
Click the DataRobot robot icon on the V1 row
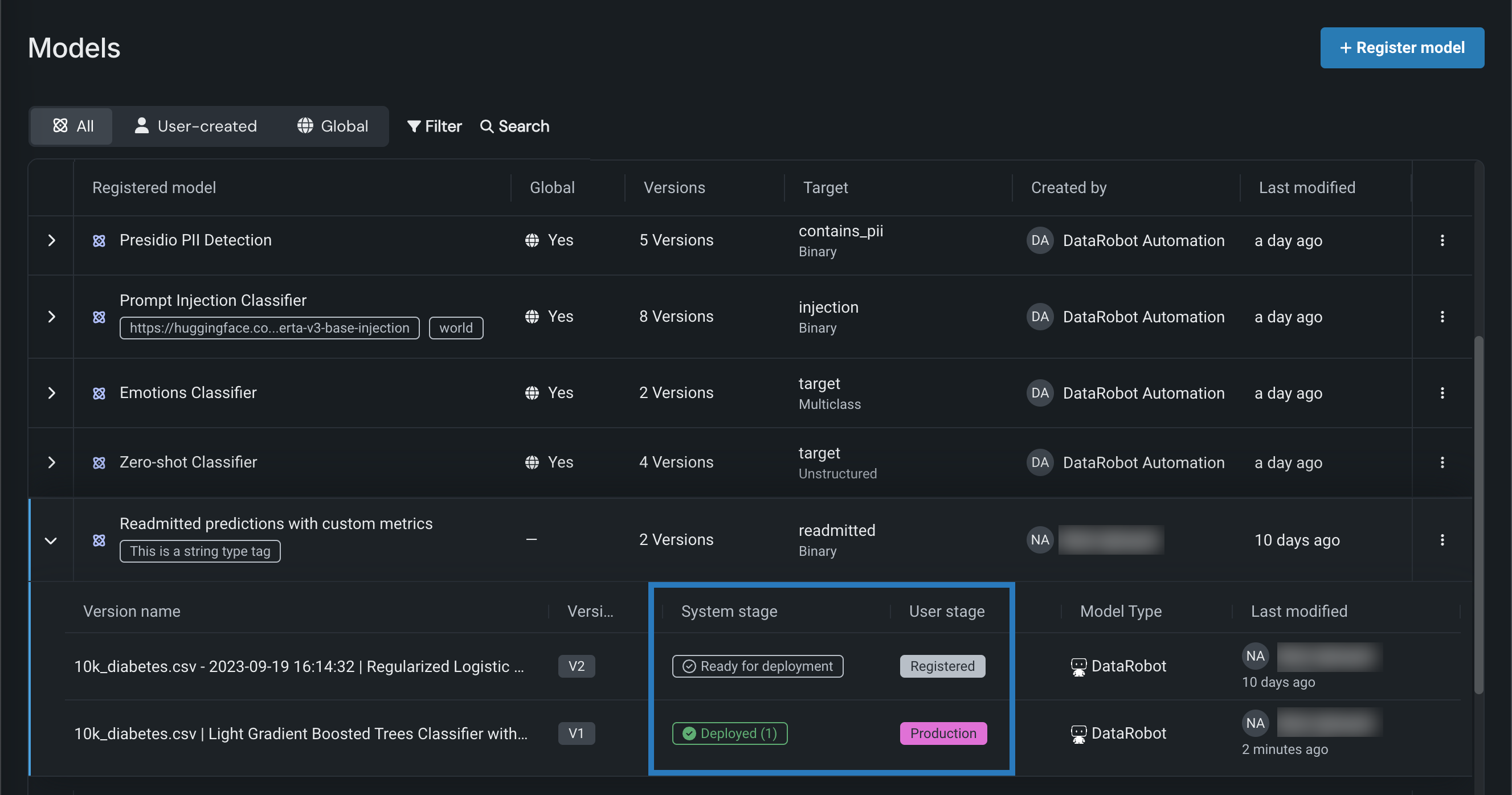1078,733
